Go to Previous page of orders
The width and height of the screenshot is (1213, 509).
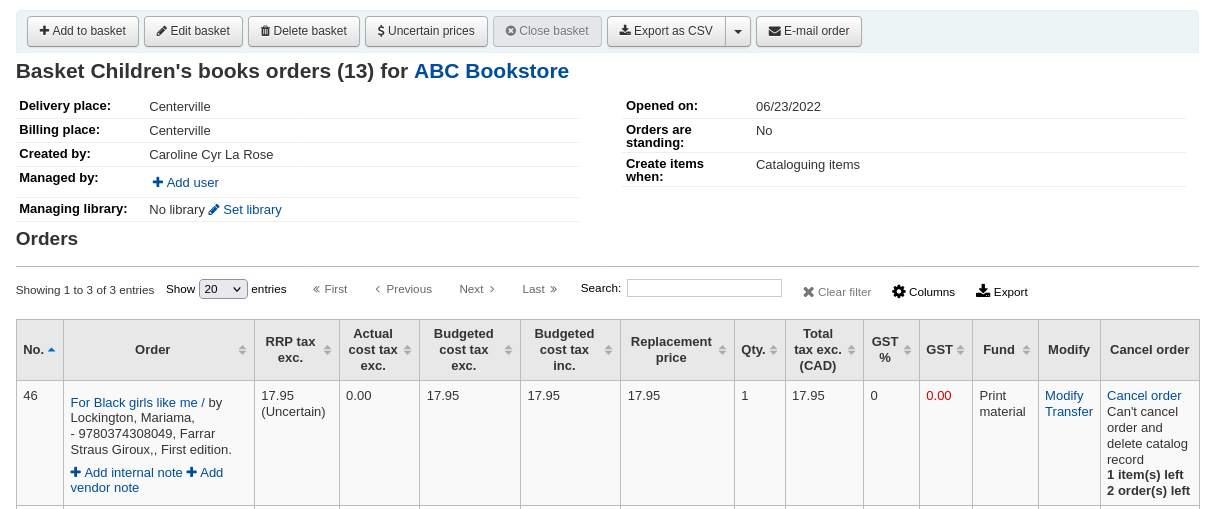tap(403, 289)
